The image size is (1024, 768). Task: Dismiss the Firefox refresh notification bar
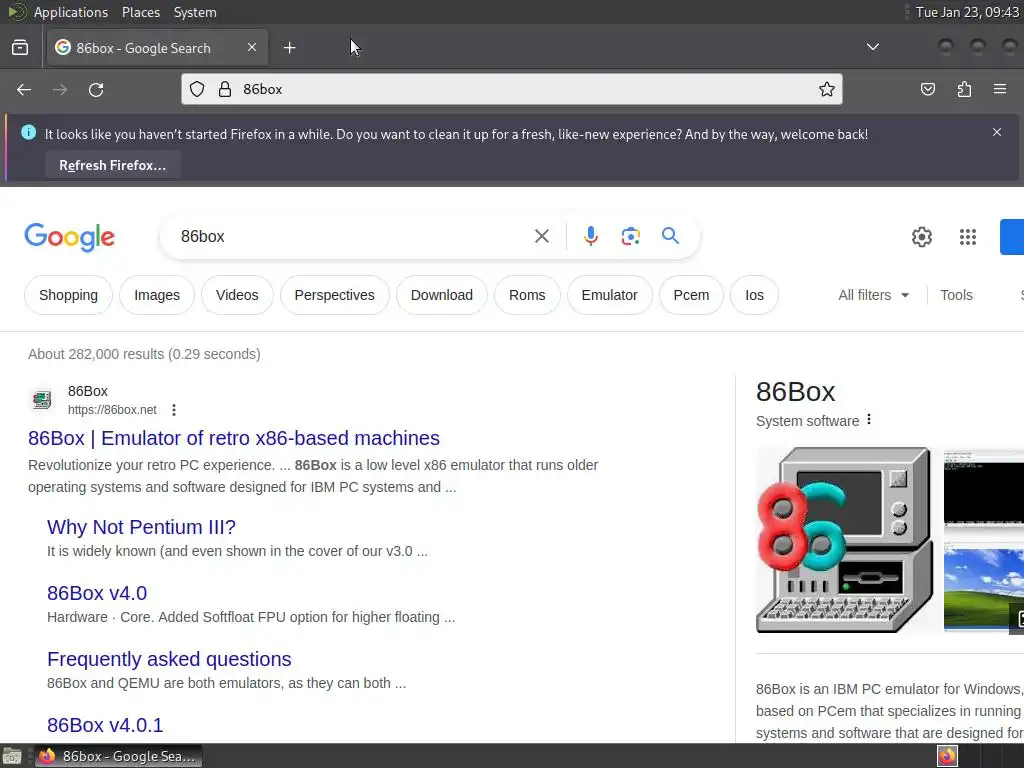[x=997, y=133]
